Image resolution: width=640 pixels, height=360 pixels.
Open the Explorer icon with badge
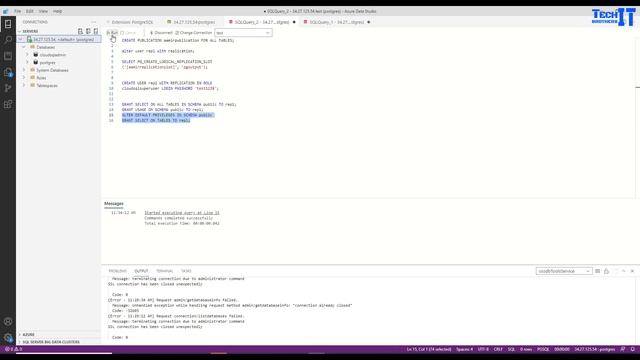tap(8, 72)
